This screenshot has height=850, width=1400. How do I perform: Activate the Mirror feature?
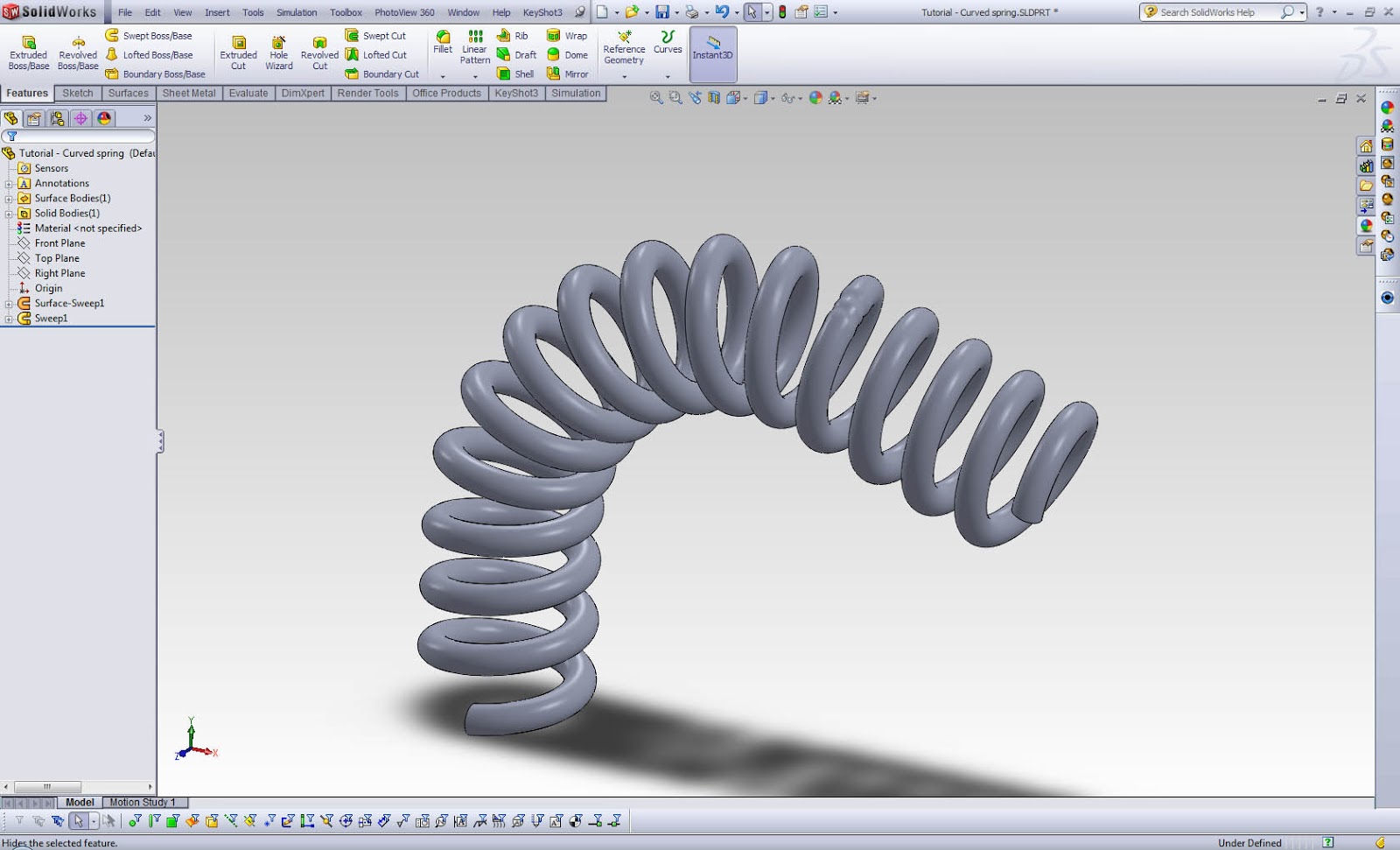coord(569,74)
